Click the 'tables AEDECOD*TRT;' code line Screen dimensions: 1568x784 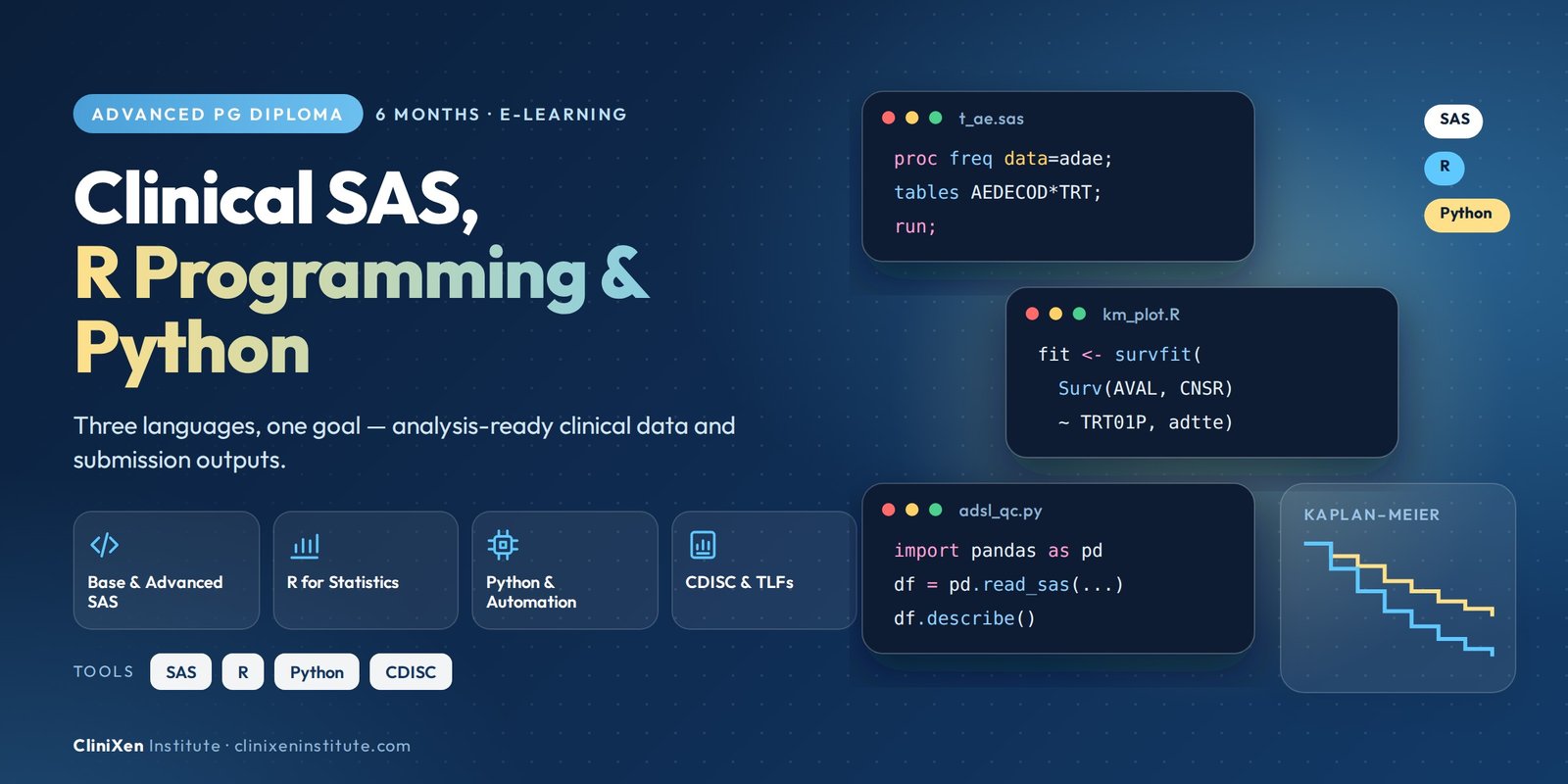click(x=998, y=192)
